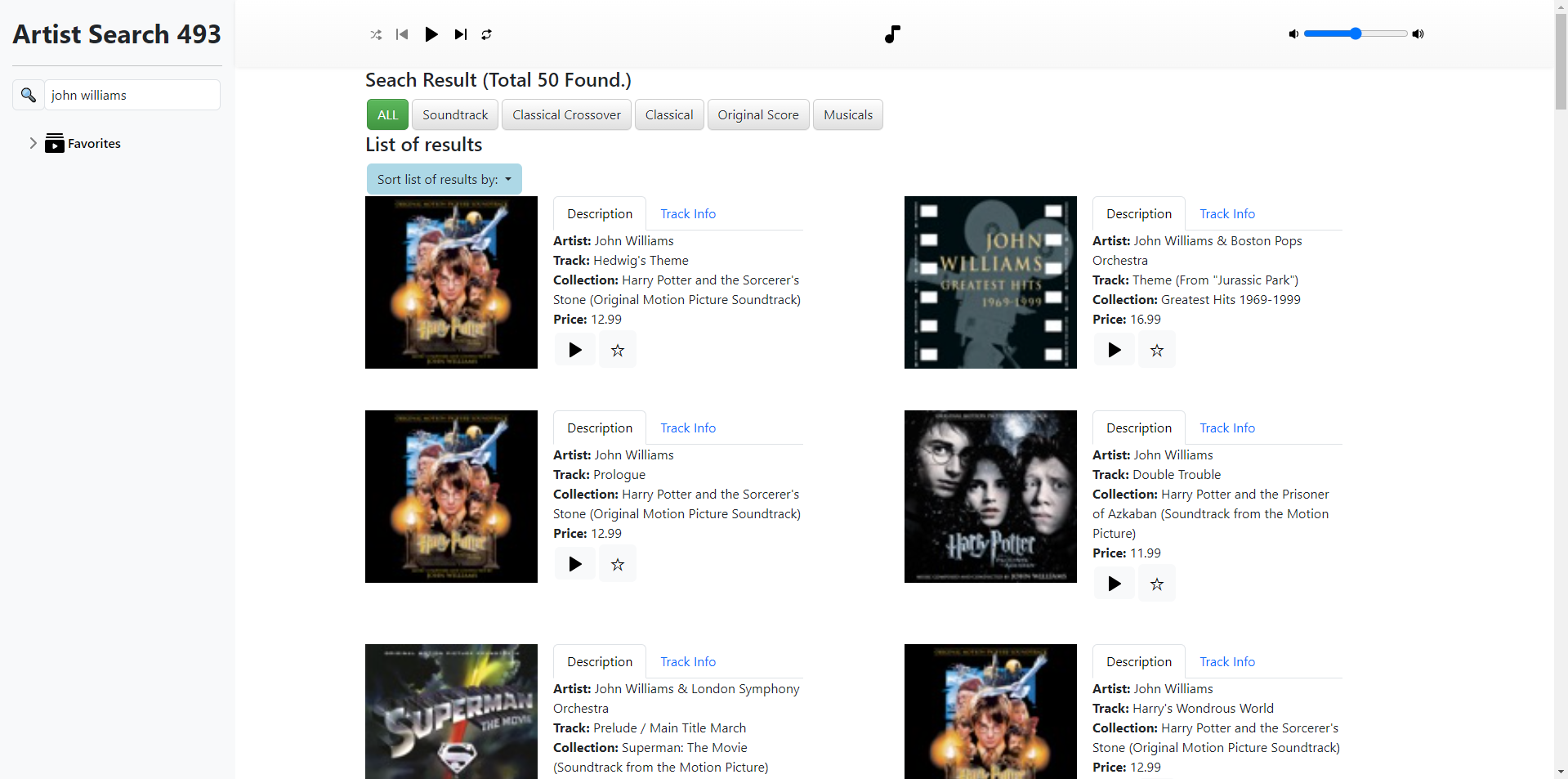The height and width of the screenshot is (779, 1568).
Task: Filter results by Classical genre
Action: point(669,115)
